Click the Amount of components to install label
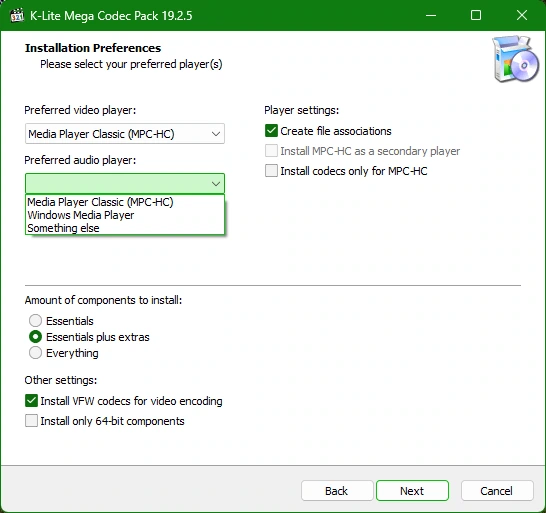The width and height of the screenshot is (546, 513). pos(103,300)
